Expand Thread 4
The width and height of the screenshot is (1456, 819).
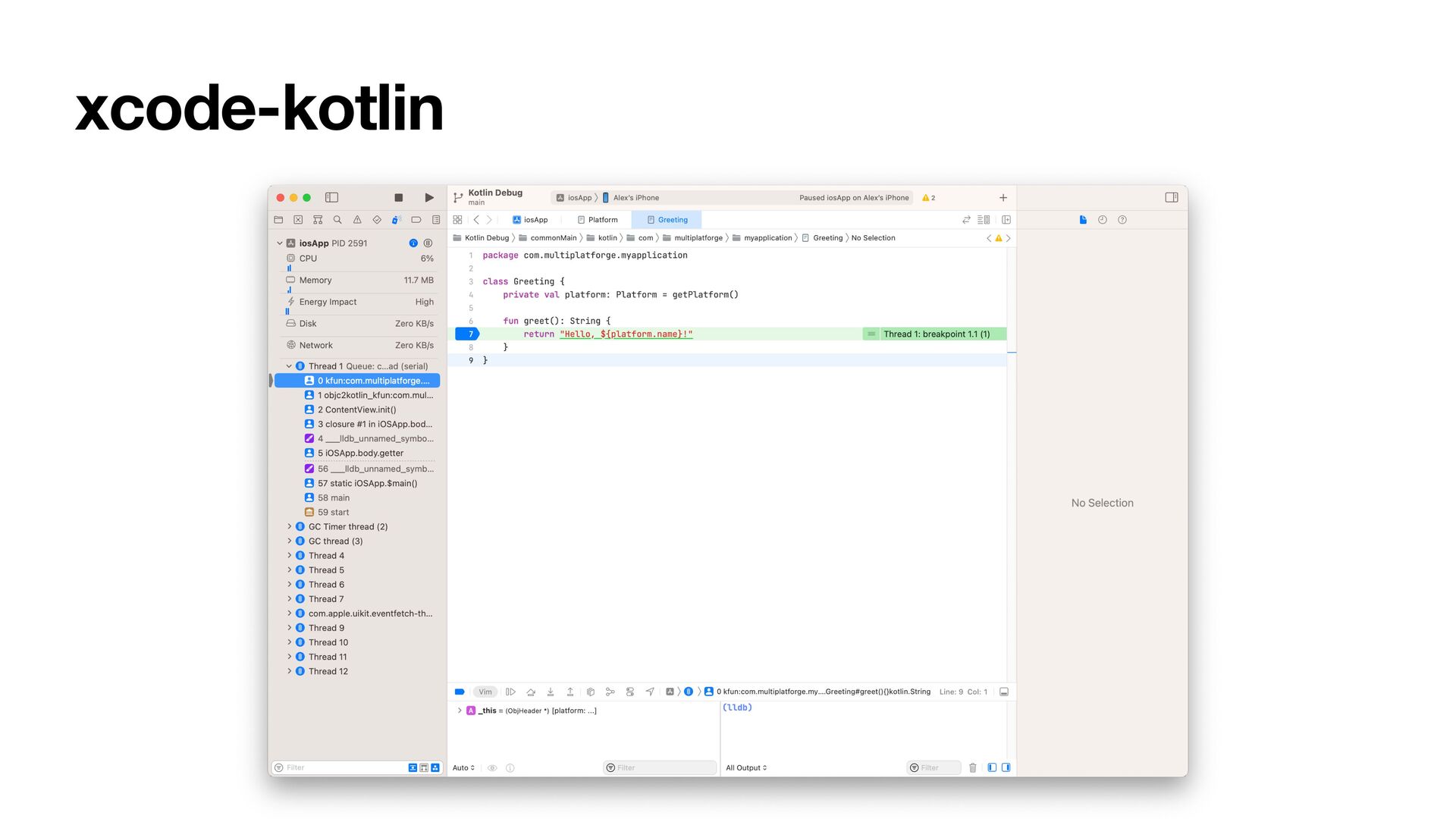point(289,556)
